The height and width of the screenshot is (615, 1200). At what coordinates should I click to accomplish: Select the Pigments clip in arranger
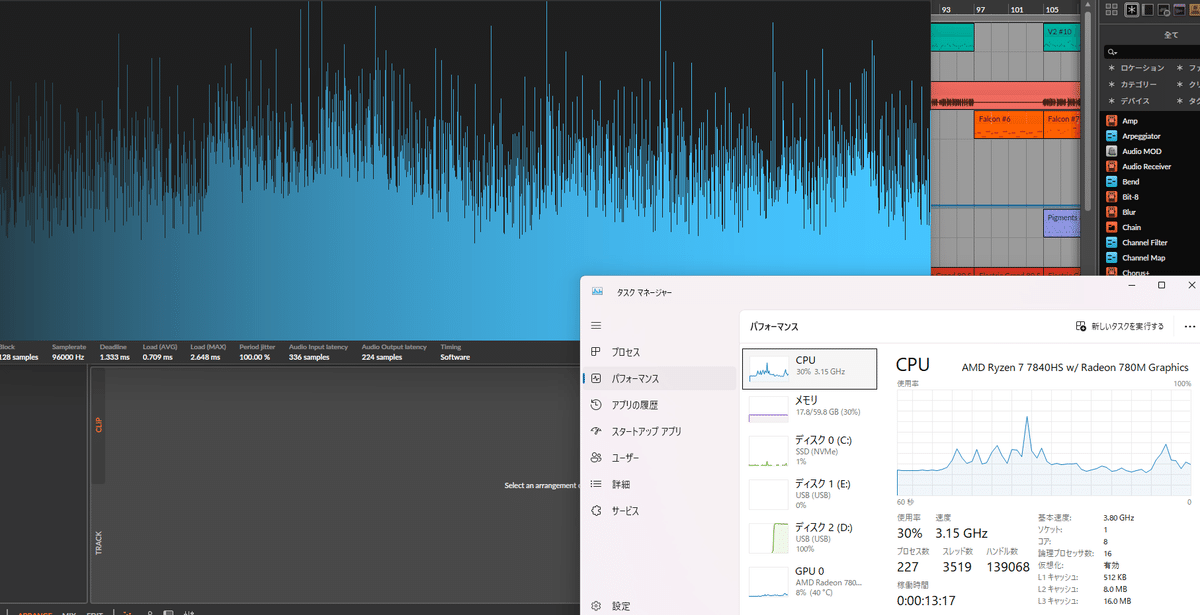tap(1062, 223)
